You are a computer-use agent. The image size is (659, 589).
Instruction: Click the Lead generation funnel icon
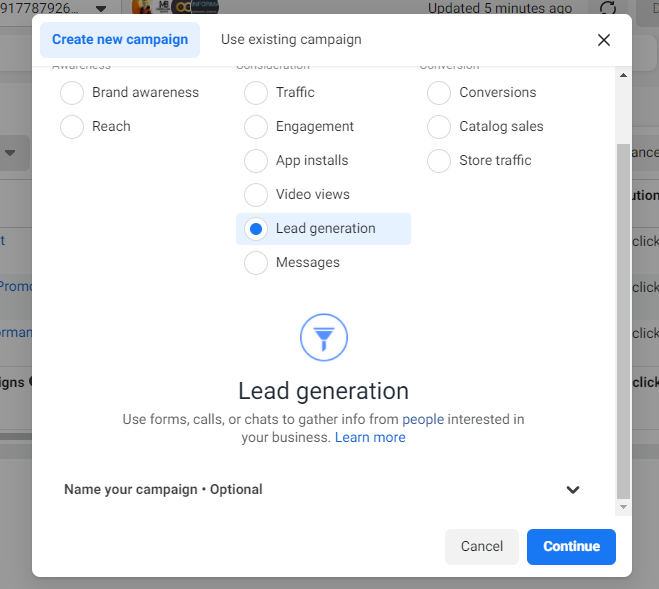[x=324, y=337]
